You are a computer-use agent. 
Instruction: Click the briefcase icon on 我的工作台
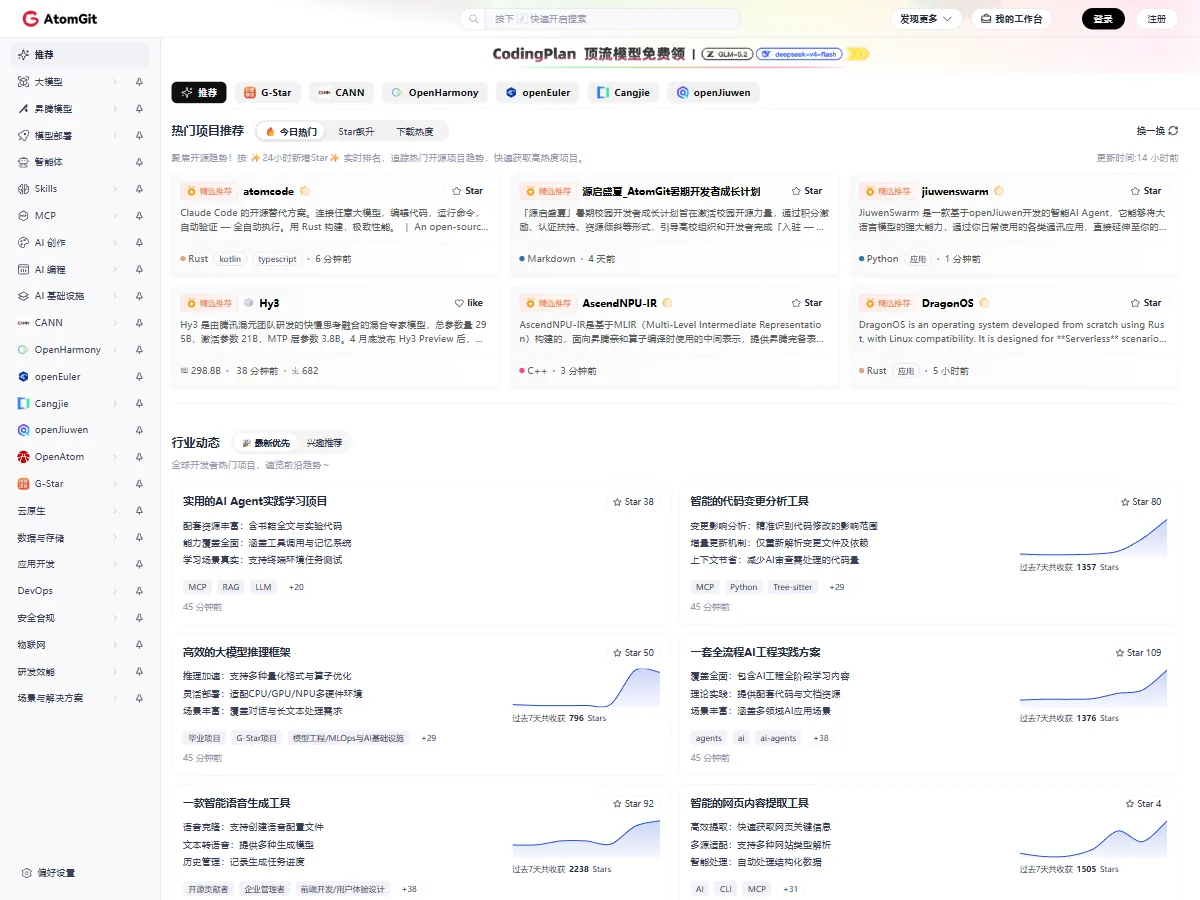986,19
